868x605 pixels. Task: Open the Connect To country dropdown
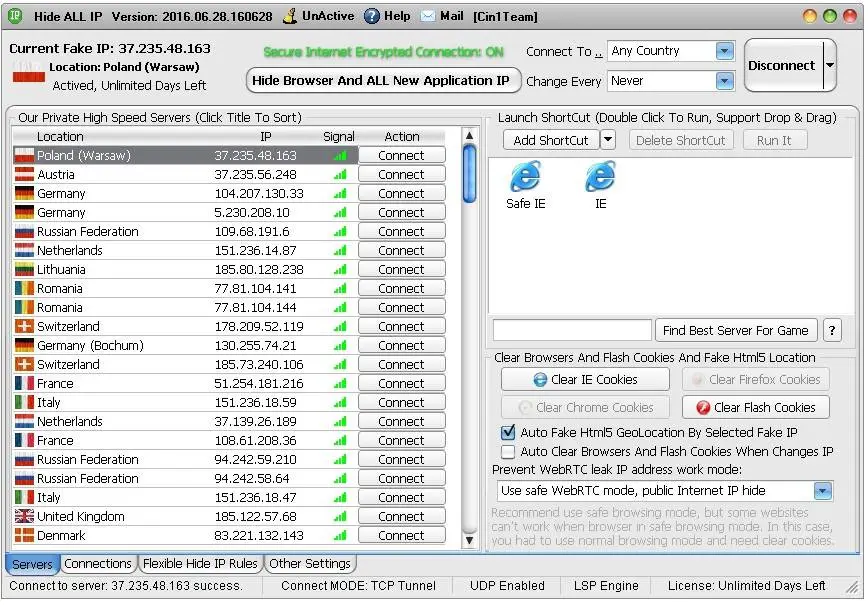[725, 51]
